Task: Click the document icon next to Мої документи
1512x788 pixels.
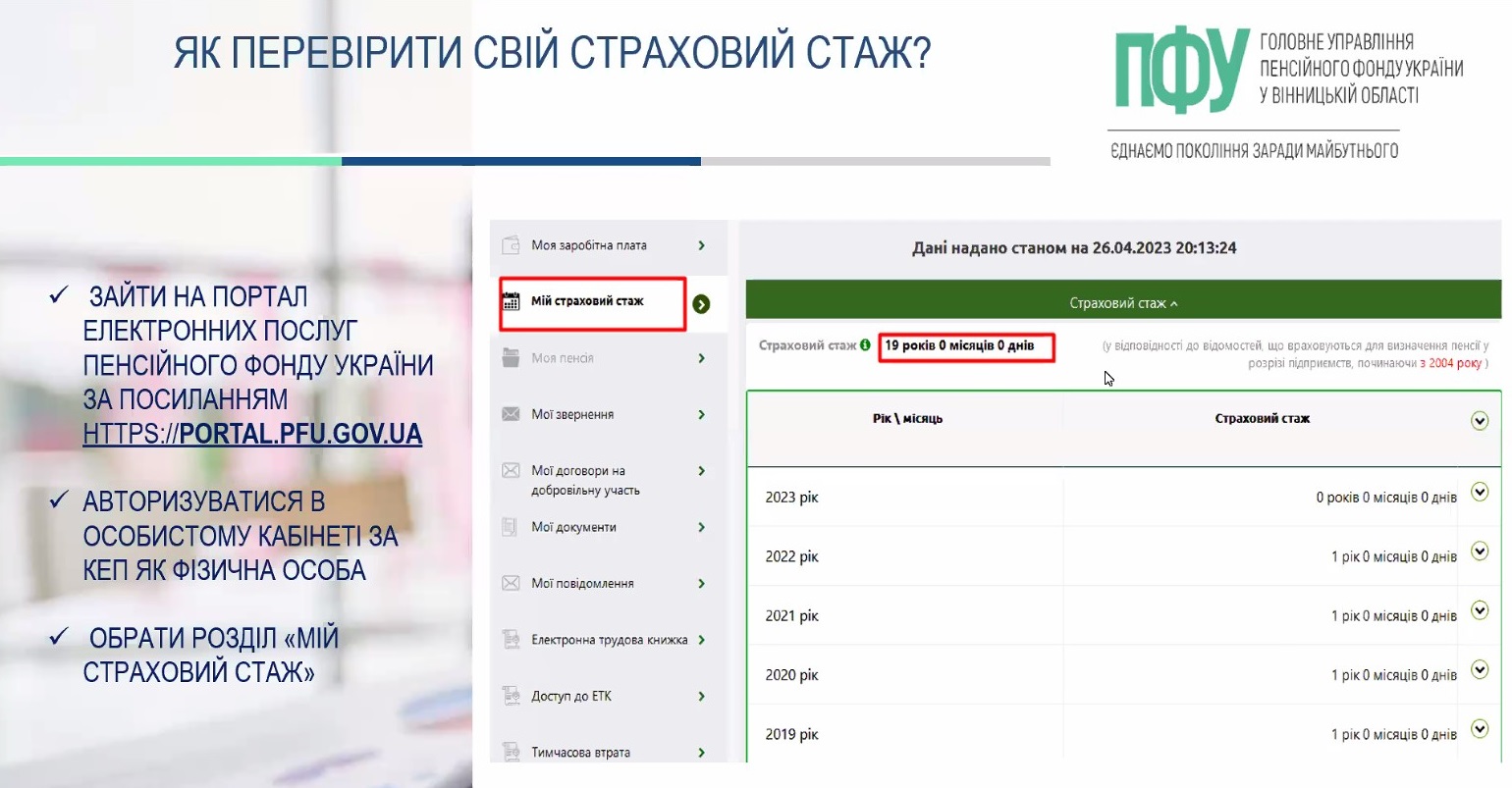Action: [x=511, y=527]
